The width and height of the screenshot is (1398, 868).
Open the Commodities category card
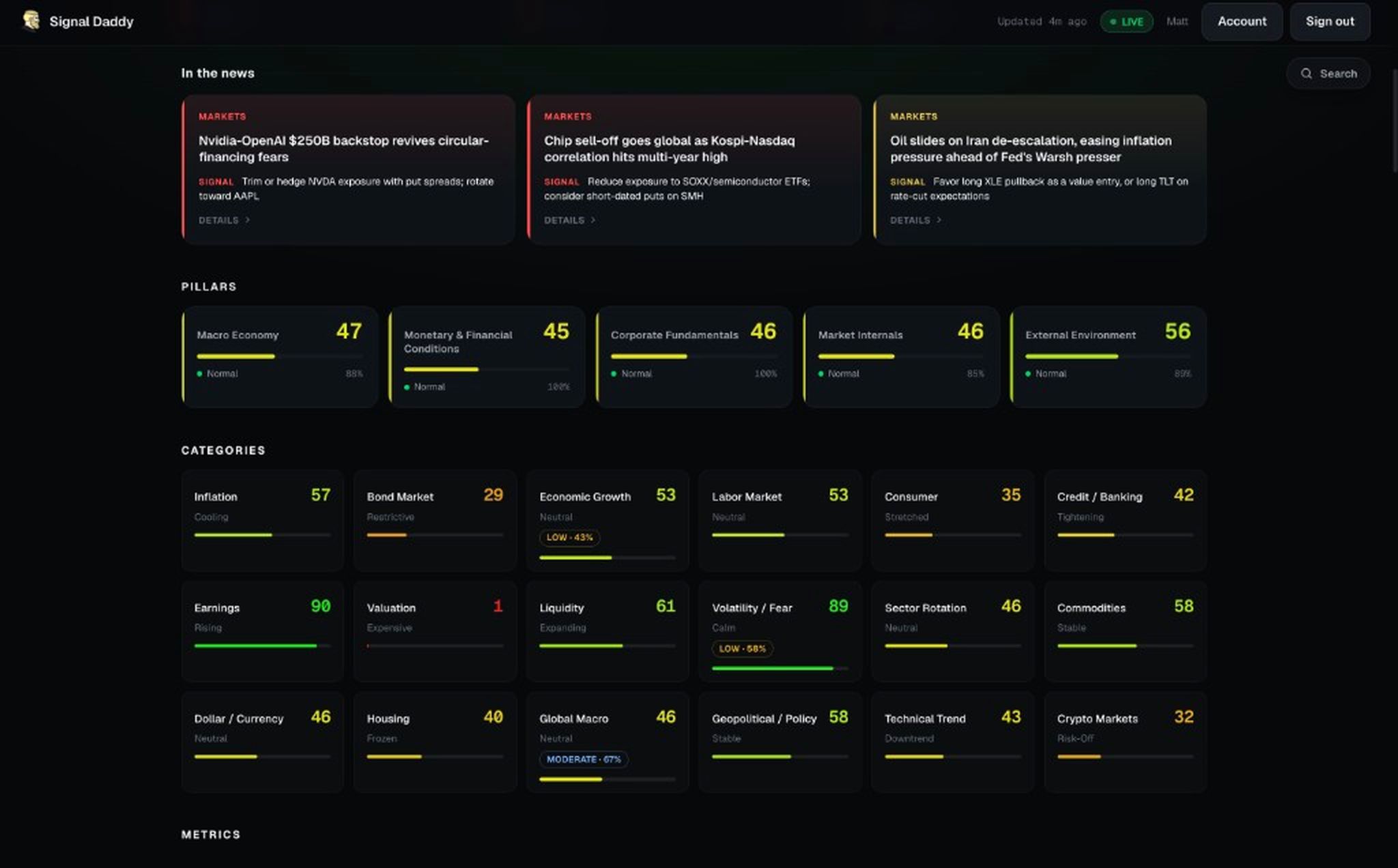point(1126,631)
